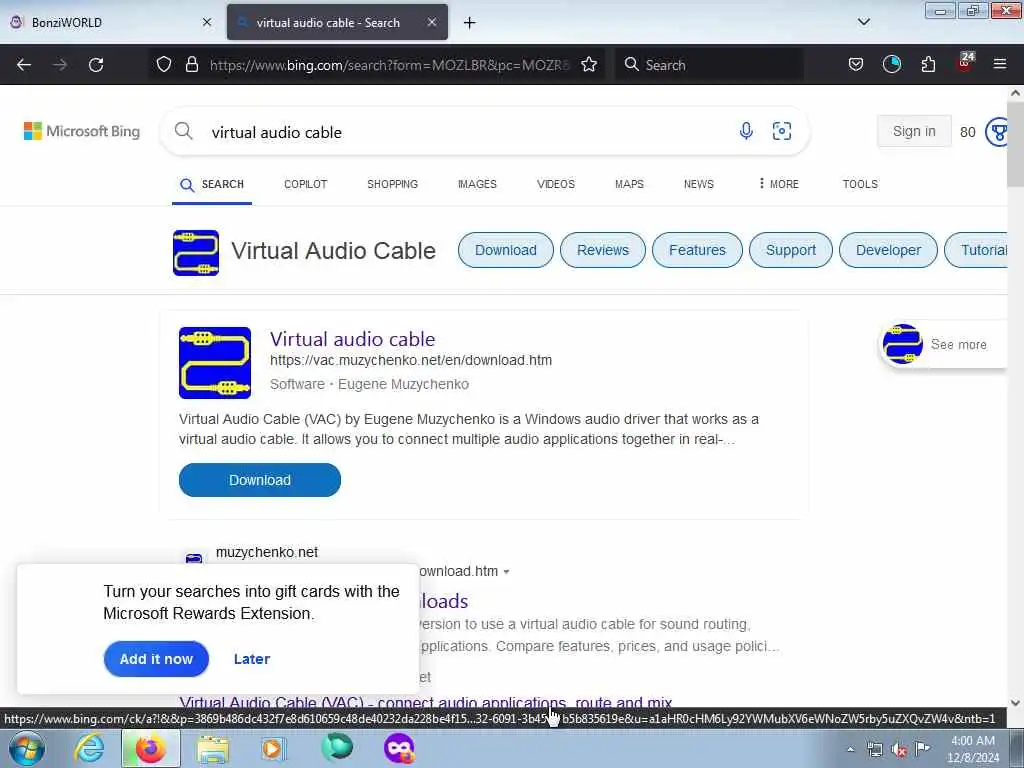Image resolution: width=1024 pixels, height=768 pixels.
Task: Open the Windows Start button
Action: click(x=26, y=748)
